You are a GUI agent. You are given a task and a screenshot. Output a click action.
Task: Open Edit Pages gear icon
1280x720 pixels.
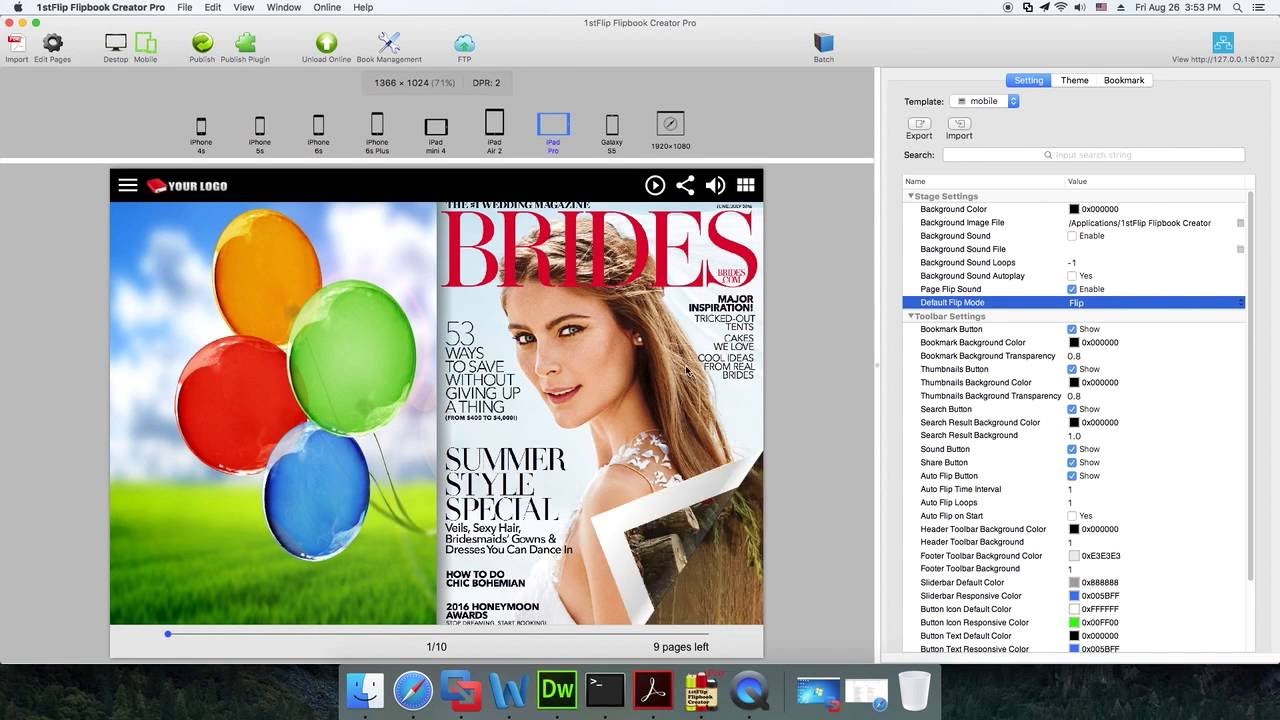(x=52, y=43)
